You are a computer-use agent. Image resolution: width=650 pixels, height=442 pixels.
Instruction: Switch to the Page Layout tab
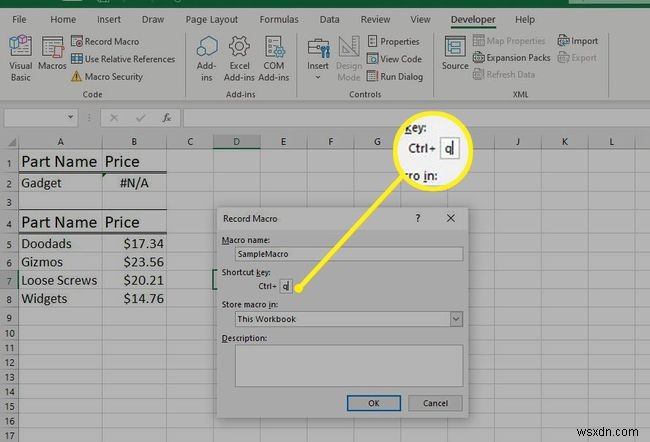point(211,19)
